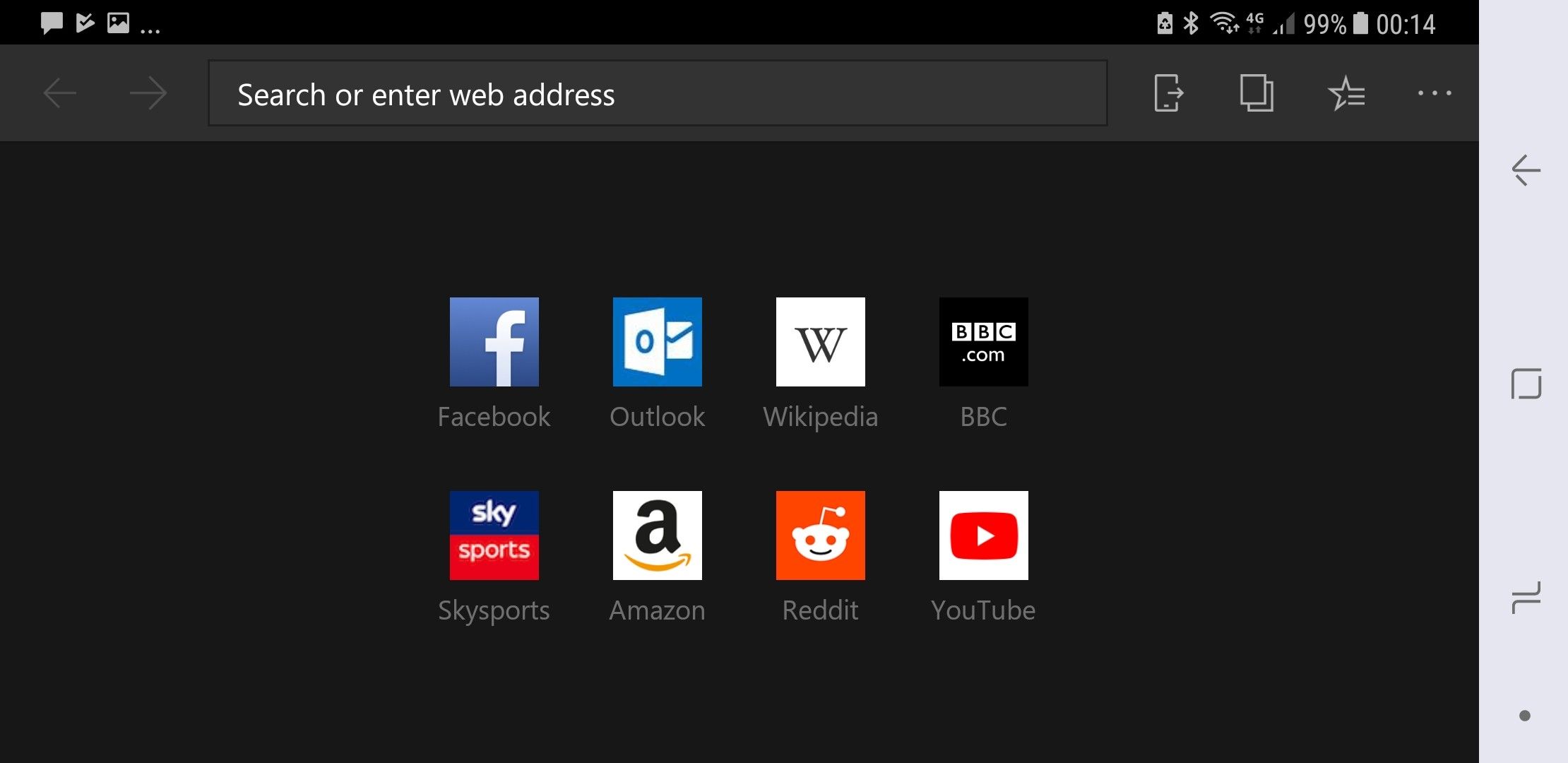Viewport: 1568px width, 763px height.
Task: Open the BBC.com top site
Action: [983, 342]
